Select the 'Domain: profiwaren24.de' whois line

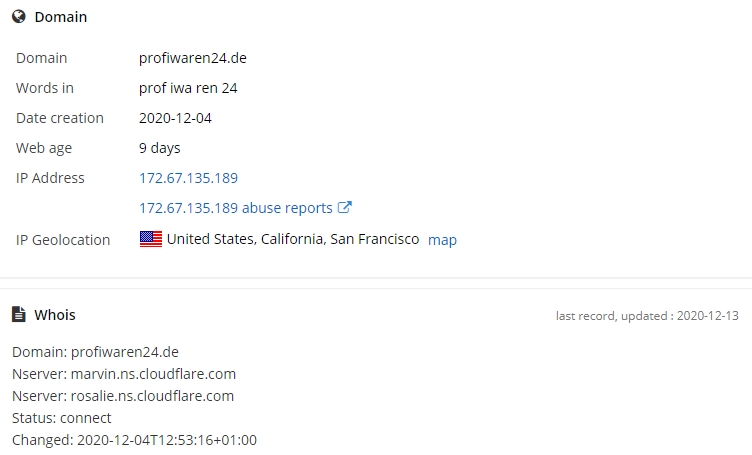[x=95, y=352]
